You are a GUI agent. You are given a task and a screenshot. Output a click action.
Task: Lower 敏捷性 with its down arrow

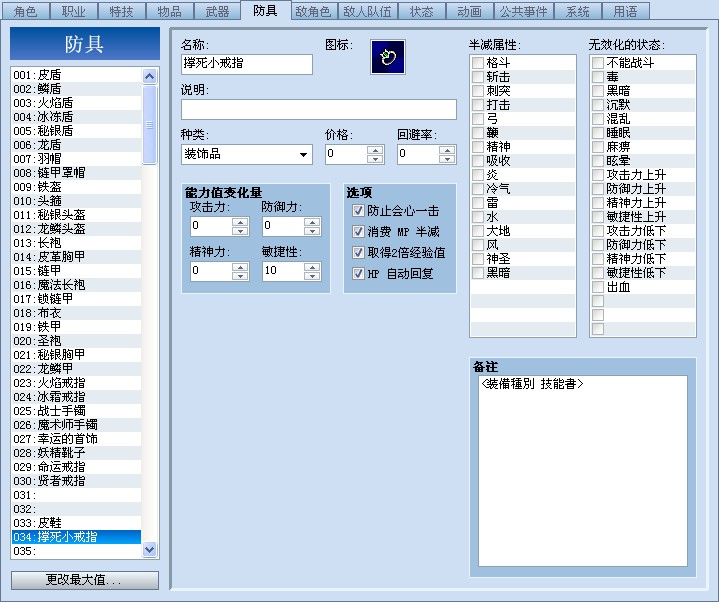pyautogui.click(x=312, y=276)
